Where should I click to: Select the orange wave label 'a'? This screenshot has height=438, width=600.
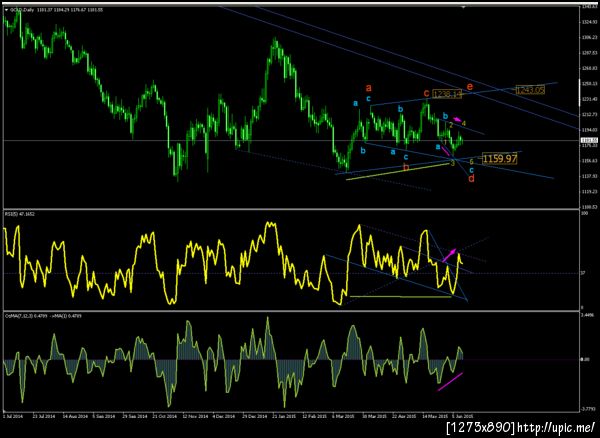[x=368, y=88]
